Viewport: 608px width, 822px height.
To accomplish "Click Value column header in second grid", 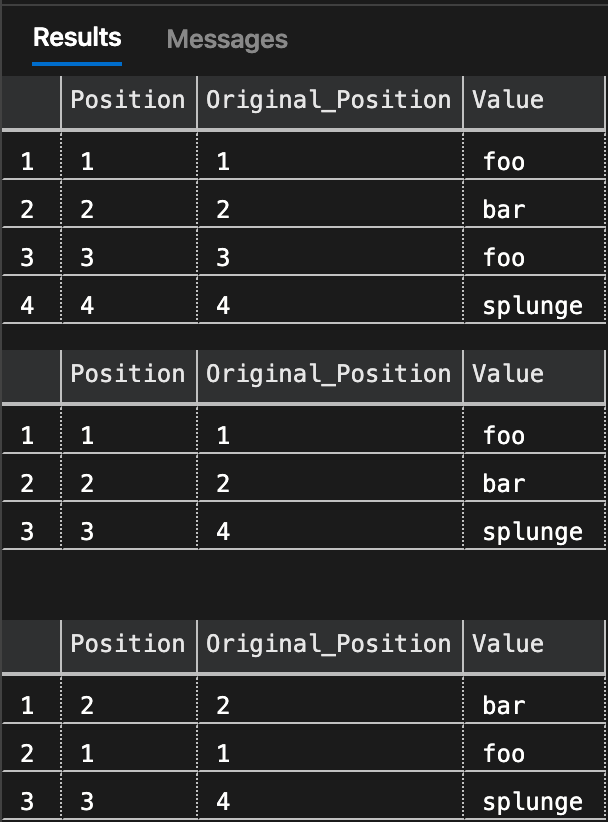I will 508,374.
